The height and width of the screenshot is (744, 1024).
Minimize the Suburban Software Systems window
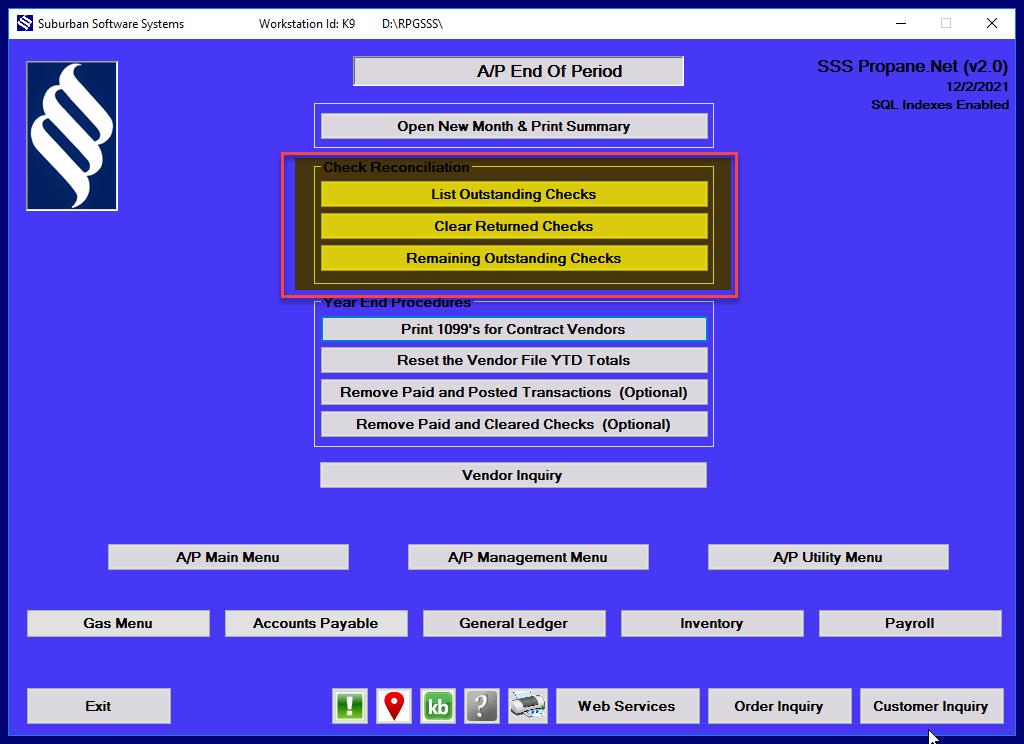pyautogui.click(x=901, y=24)
